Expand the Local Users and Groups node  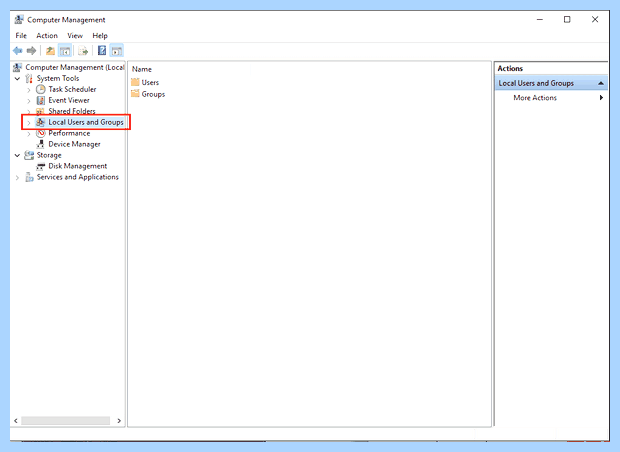coord(28,123)
